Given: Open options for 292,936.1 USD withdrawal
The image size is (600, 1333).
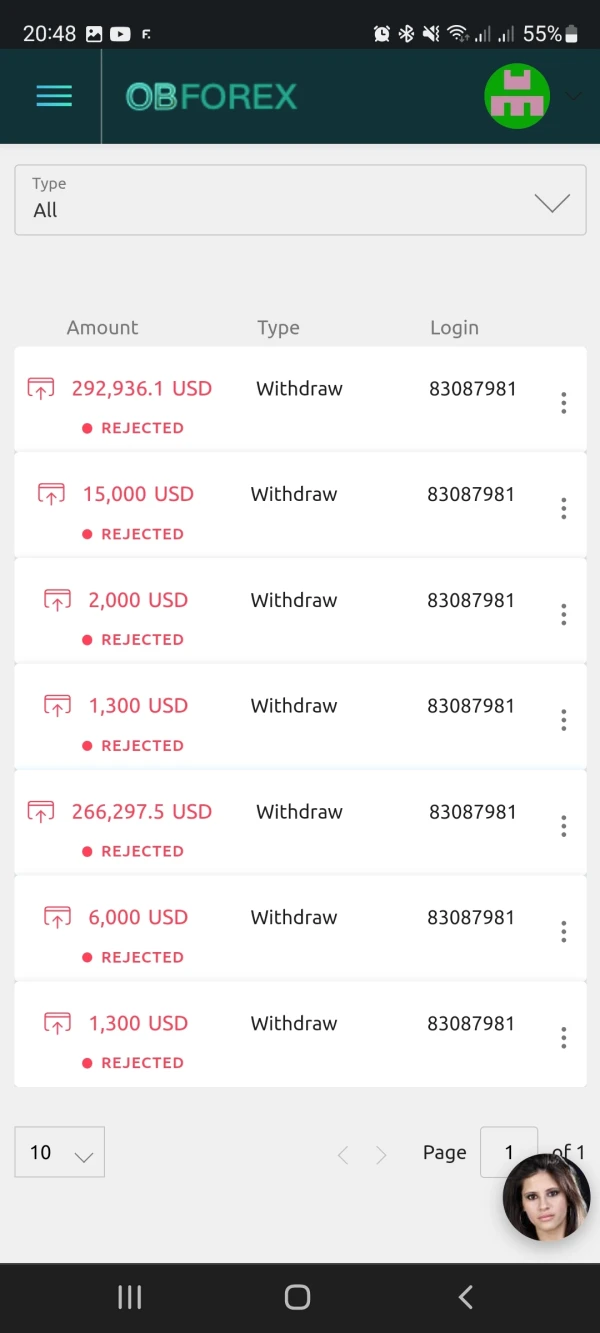Looking at the screenshot, I should (563, 402).
